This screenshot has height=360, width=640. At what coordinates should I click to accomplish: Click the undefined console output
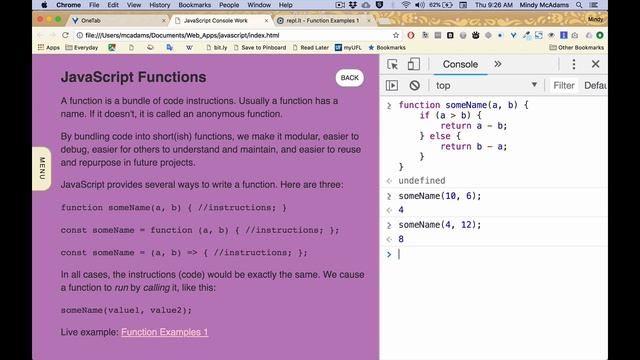pos(422,180)
